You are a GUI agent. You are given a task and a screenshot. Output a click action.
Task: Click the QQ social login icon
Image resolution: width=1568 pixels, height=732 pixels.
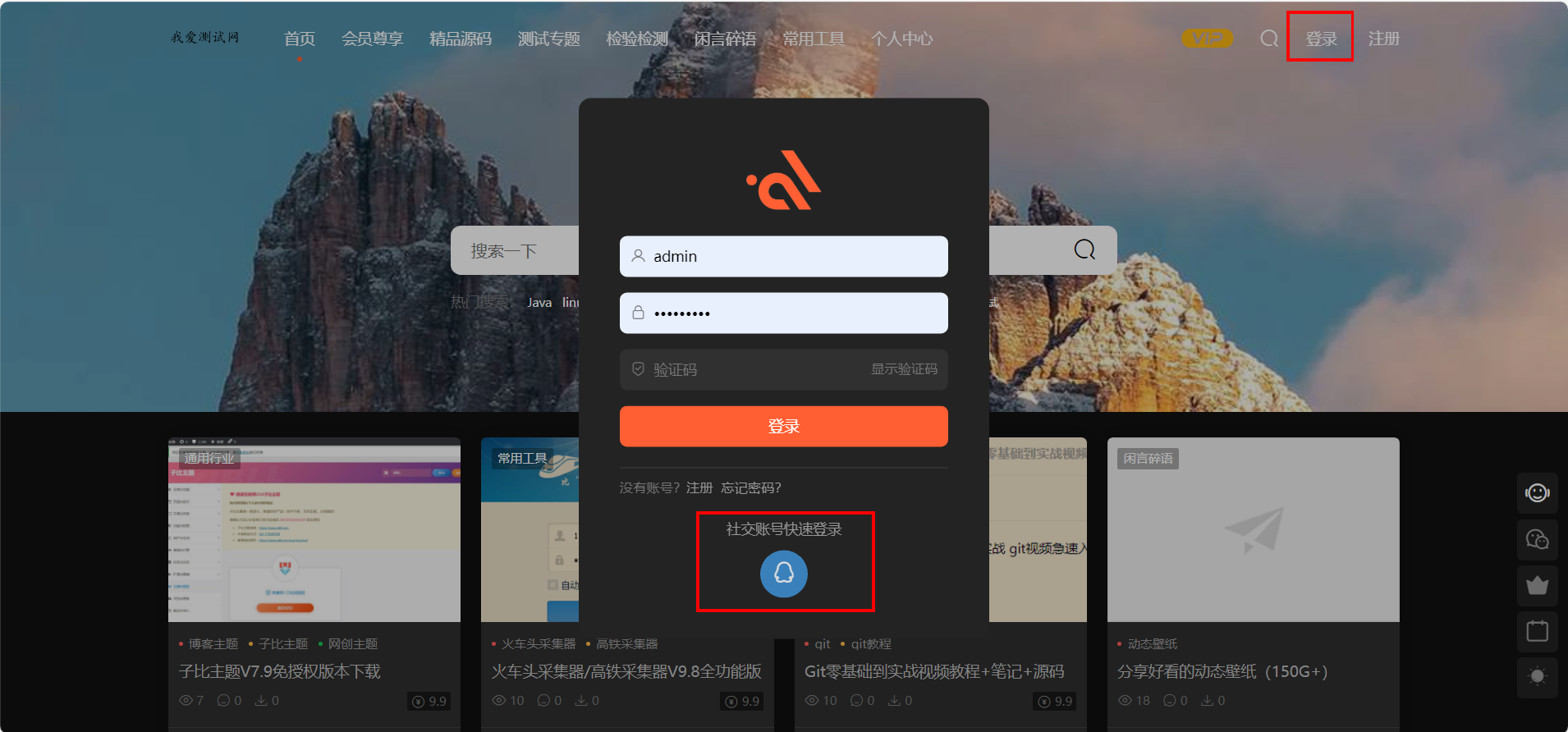(x=783, y=574)
